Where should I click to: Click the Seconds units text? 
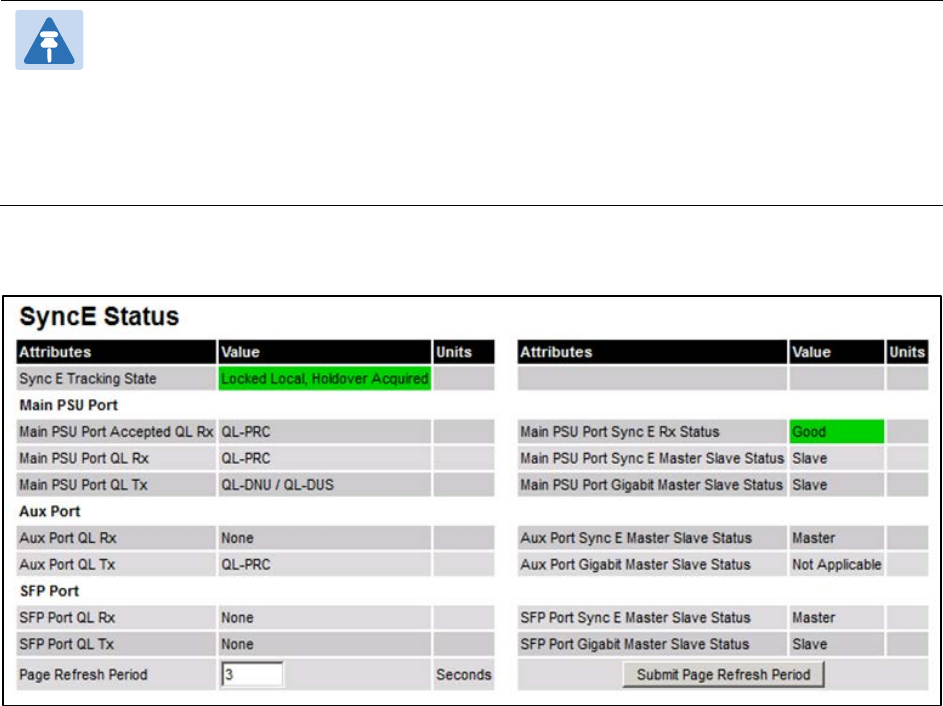[464, 675]
